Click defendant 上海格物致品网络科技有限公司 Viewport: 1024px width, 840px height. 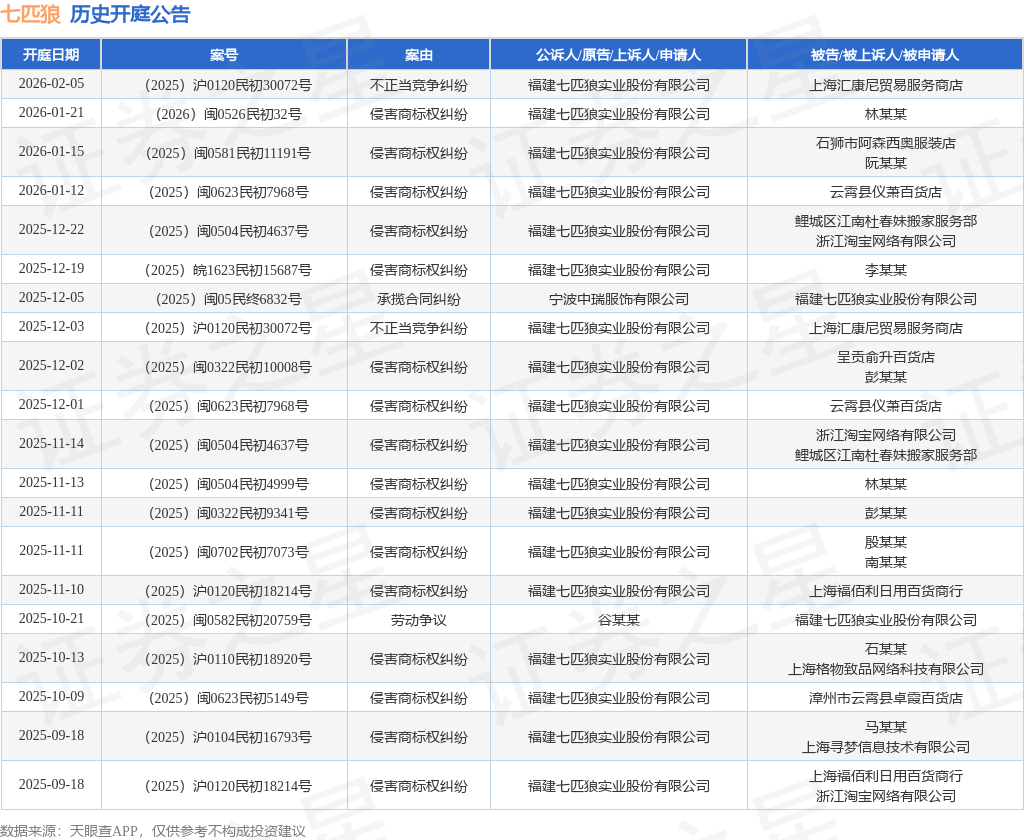click(x=885, y=670)
